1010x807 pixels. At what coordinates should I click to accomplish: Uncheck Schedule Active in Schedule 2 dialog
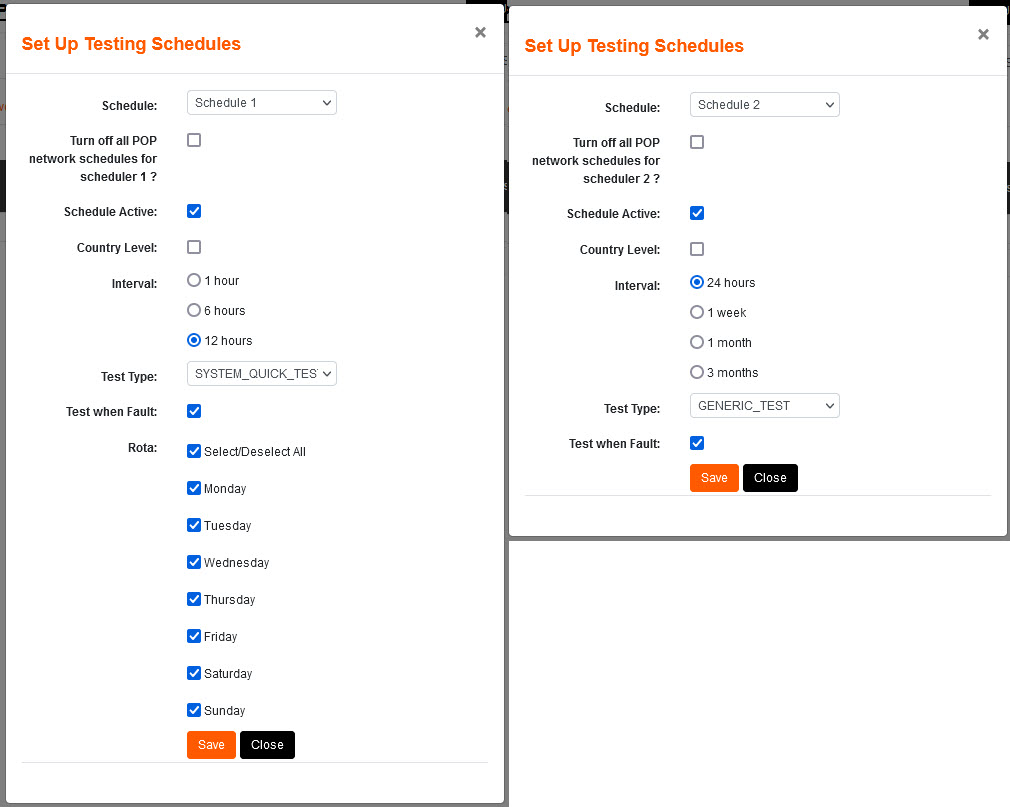[697, 214]
